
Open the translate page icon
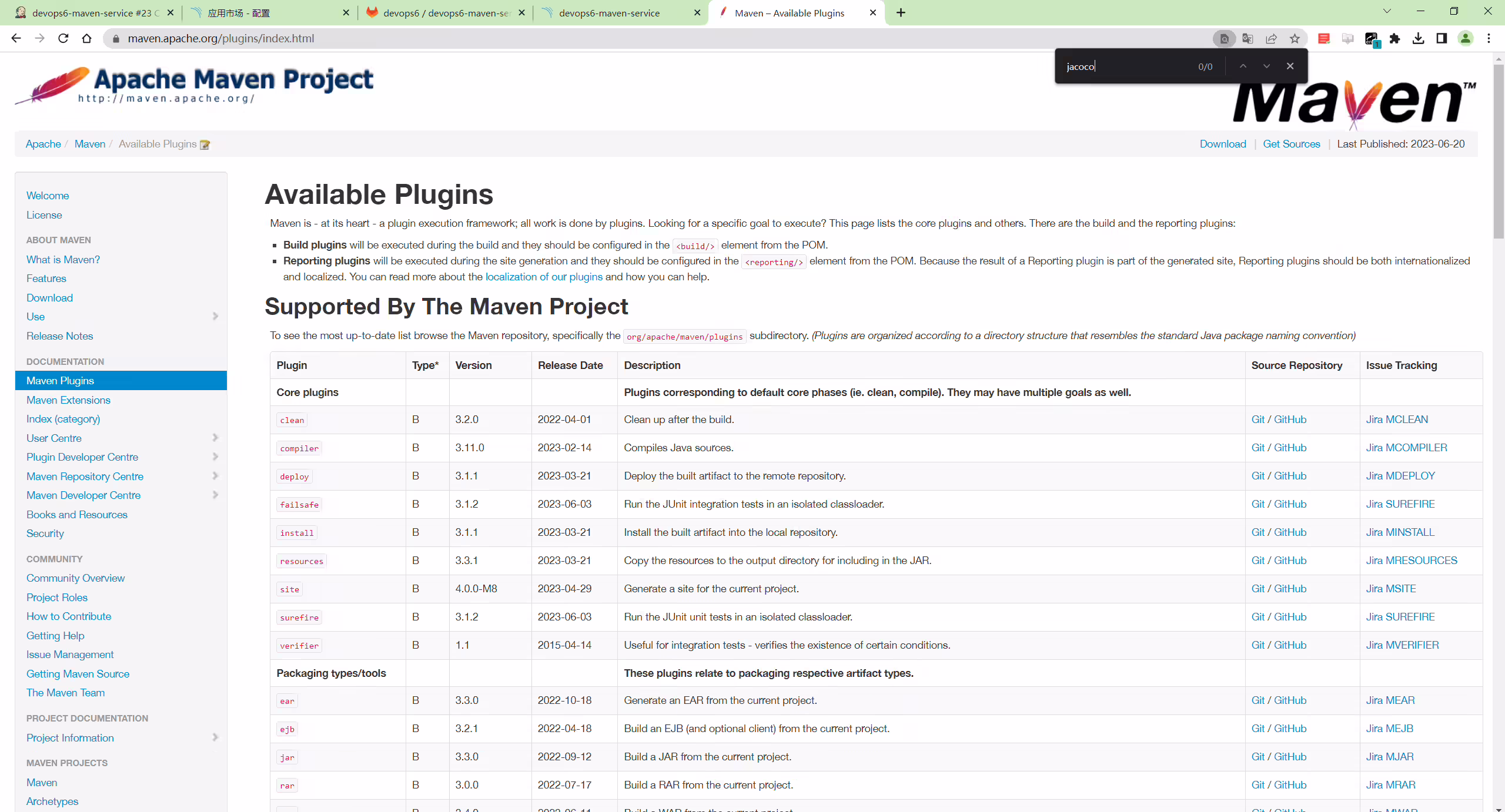1248,38
